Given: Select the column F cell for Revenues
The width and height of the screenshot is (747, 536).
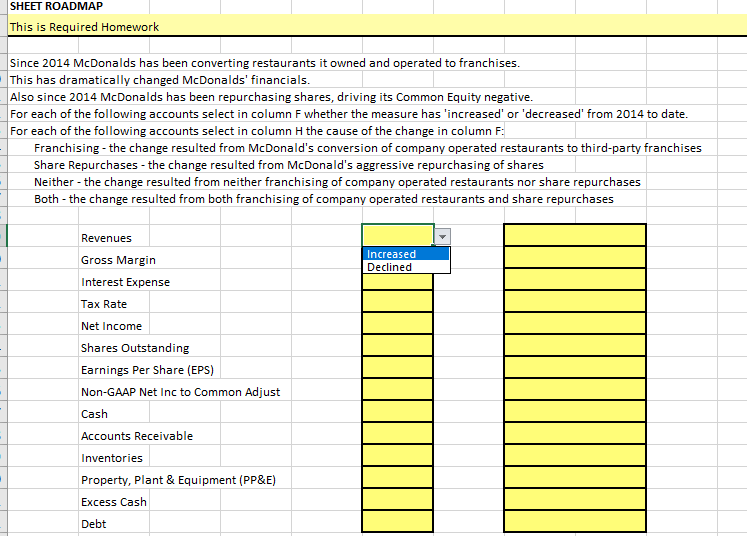Looking at the screenshot, I should click(x=398, y=235).
